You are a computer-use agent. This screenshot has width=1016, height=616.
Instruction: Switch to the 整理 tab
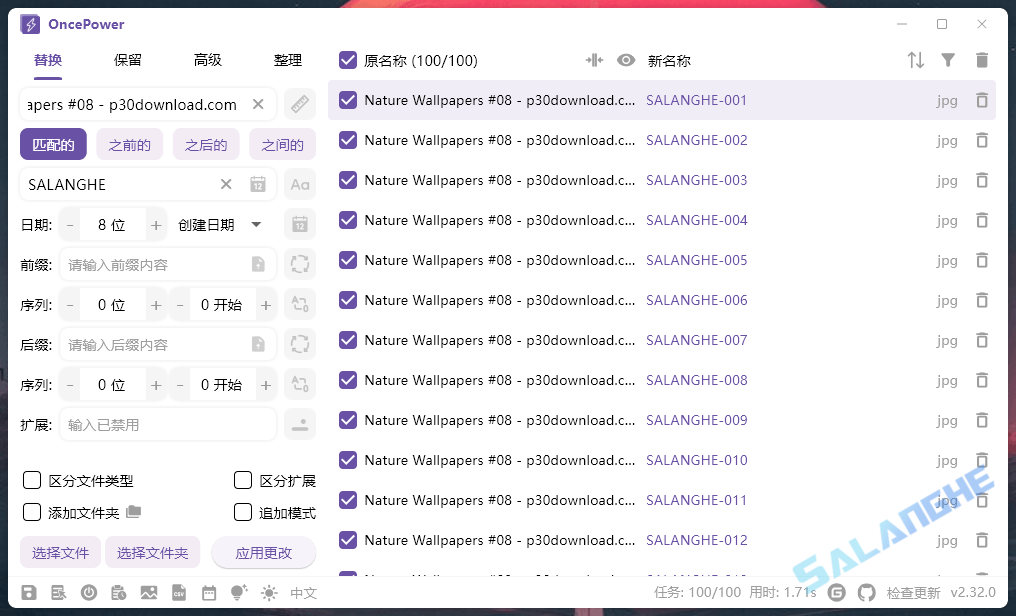tap(288, 59)
